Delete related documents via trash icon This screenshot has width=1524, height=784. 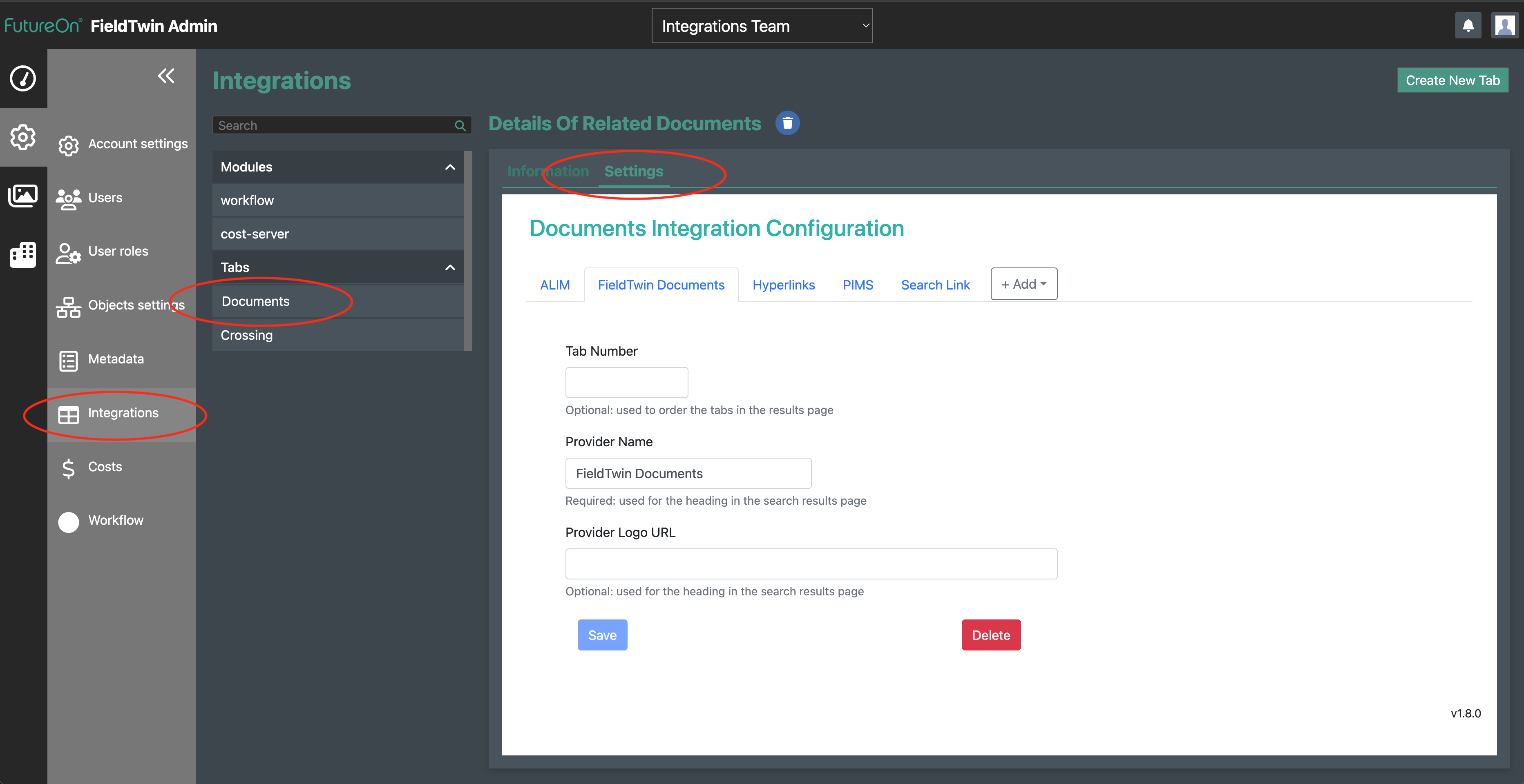tap(787, 123)
